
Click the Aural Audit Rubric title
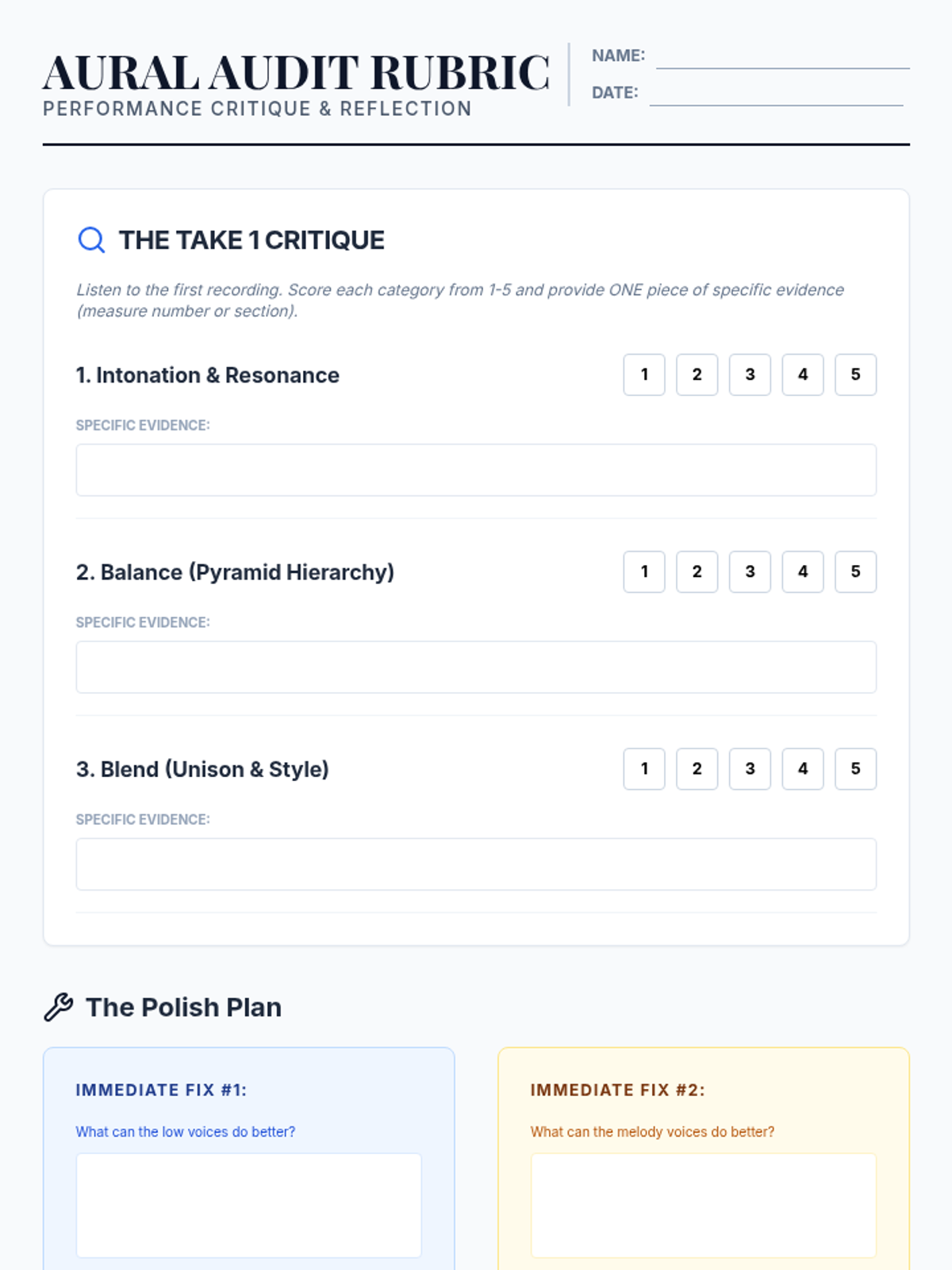296,73
